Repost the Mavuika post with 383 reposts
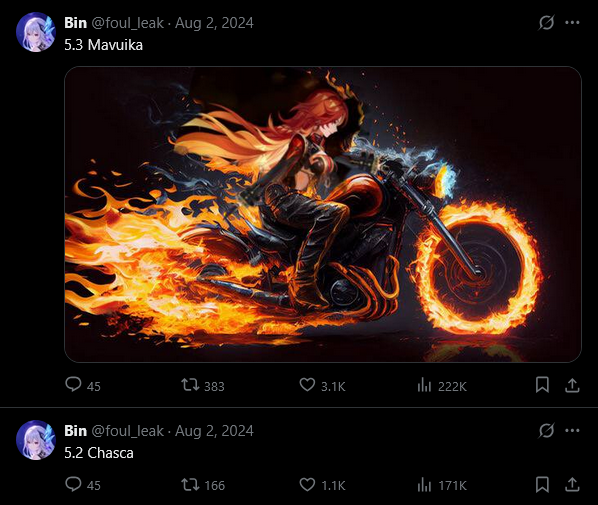 [x=203, y=385]
